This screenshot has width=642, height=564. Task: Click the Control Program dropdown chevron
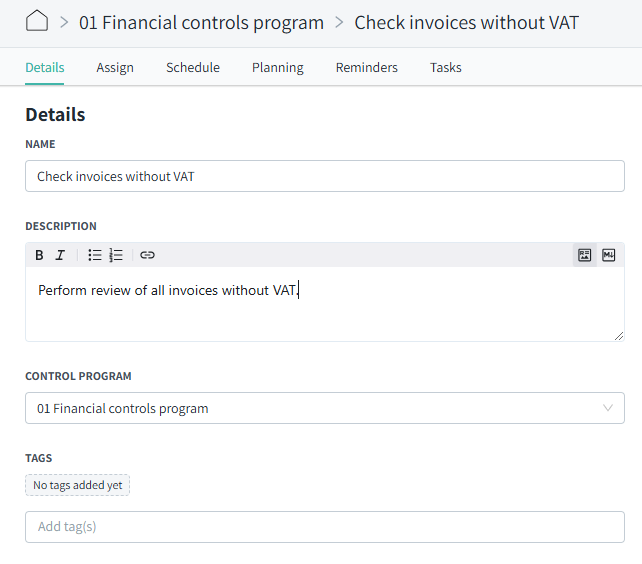point(608,408)
